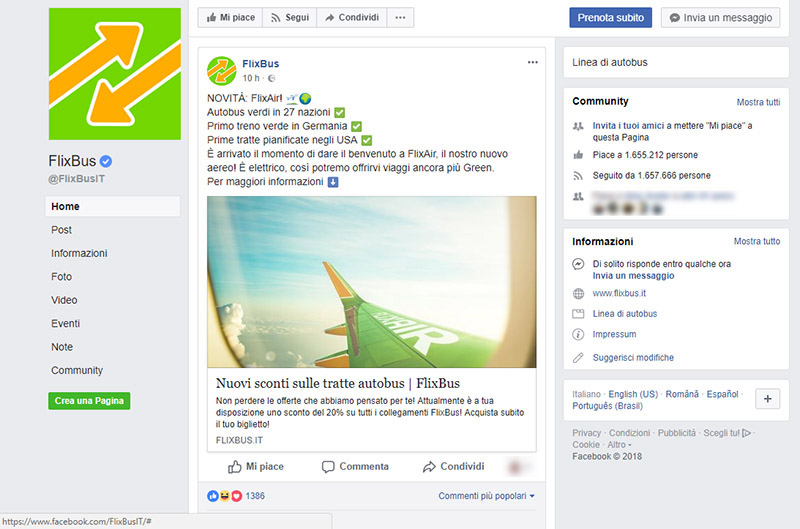The height and width of the screenshot is (529, 800).
Task: Click Invia un messaggio button at top
Action: point(720,18)
